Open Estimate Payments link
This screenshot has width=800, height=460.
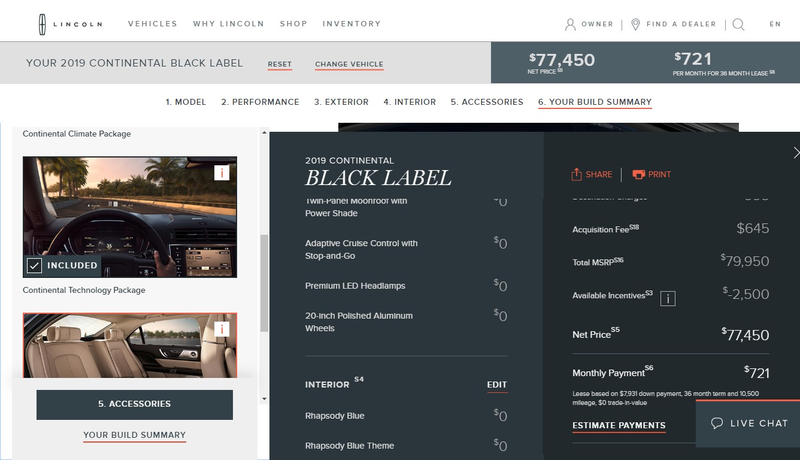point(619,425)
